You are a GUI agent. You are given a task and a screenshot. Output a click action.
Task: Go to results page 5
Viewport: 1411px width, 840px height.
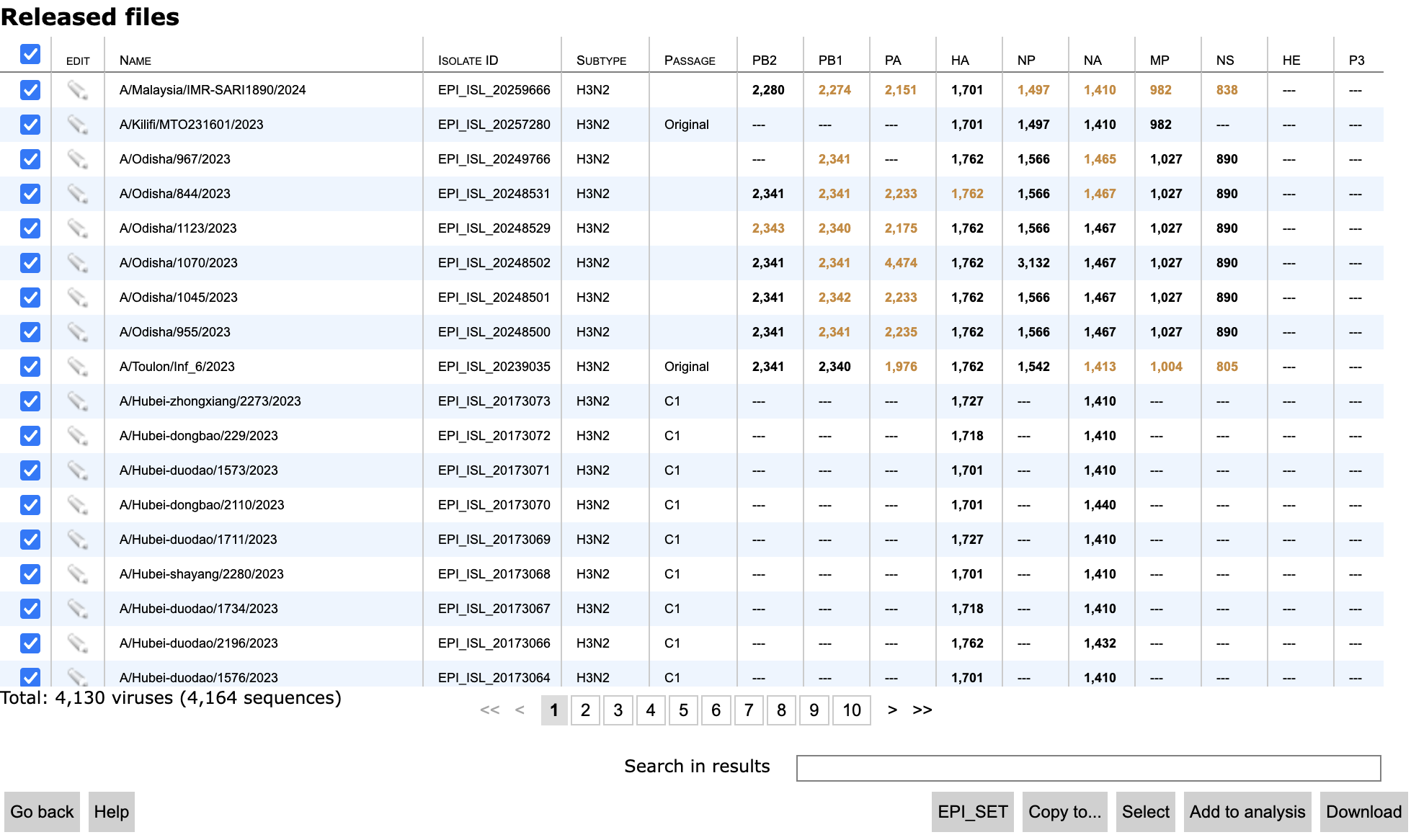click(683, 710)
